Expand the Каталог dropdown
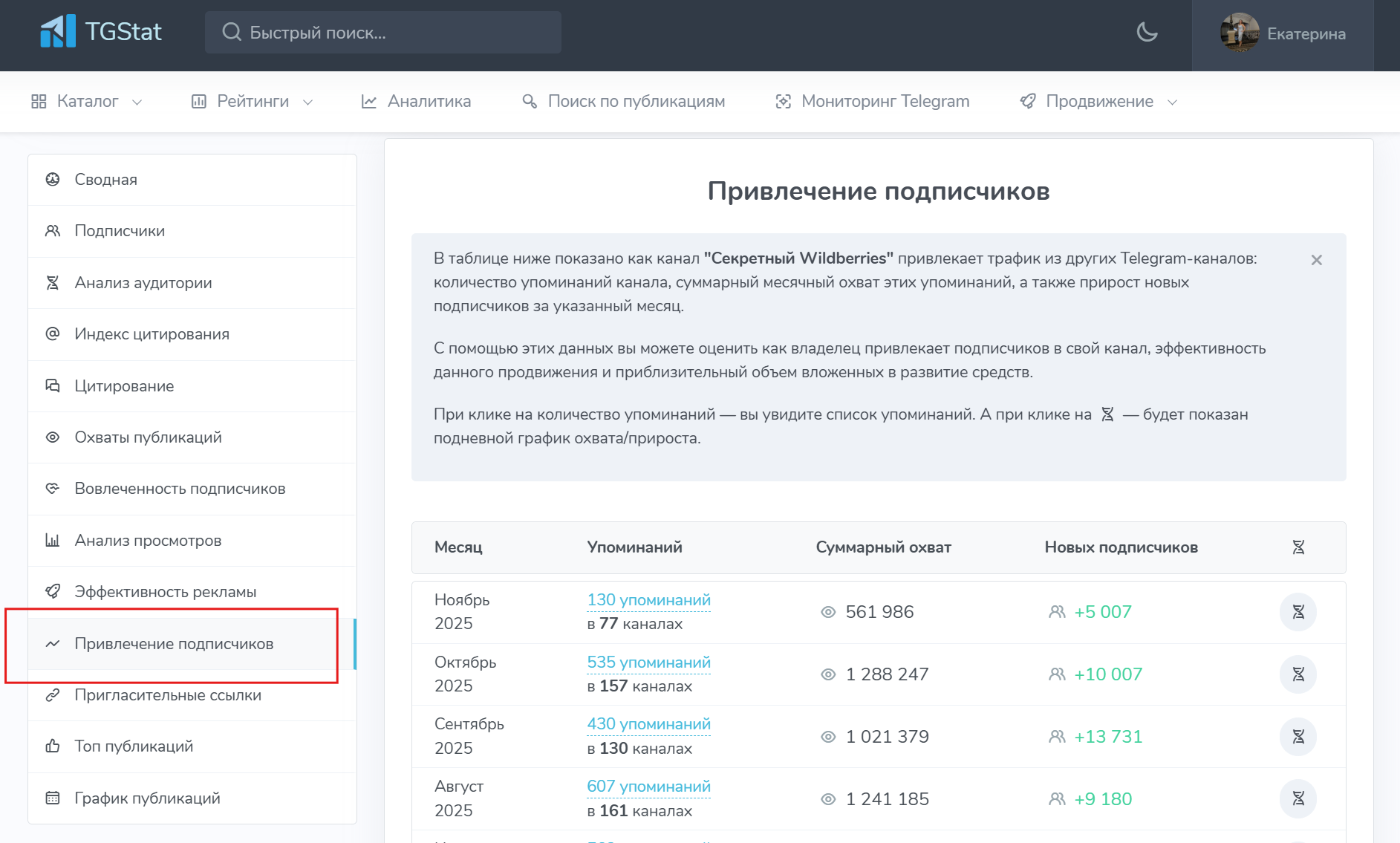1400x843 pixels. click(x=87, y=101)
